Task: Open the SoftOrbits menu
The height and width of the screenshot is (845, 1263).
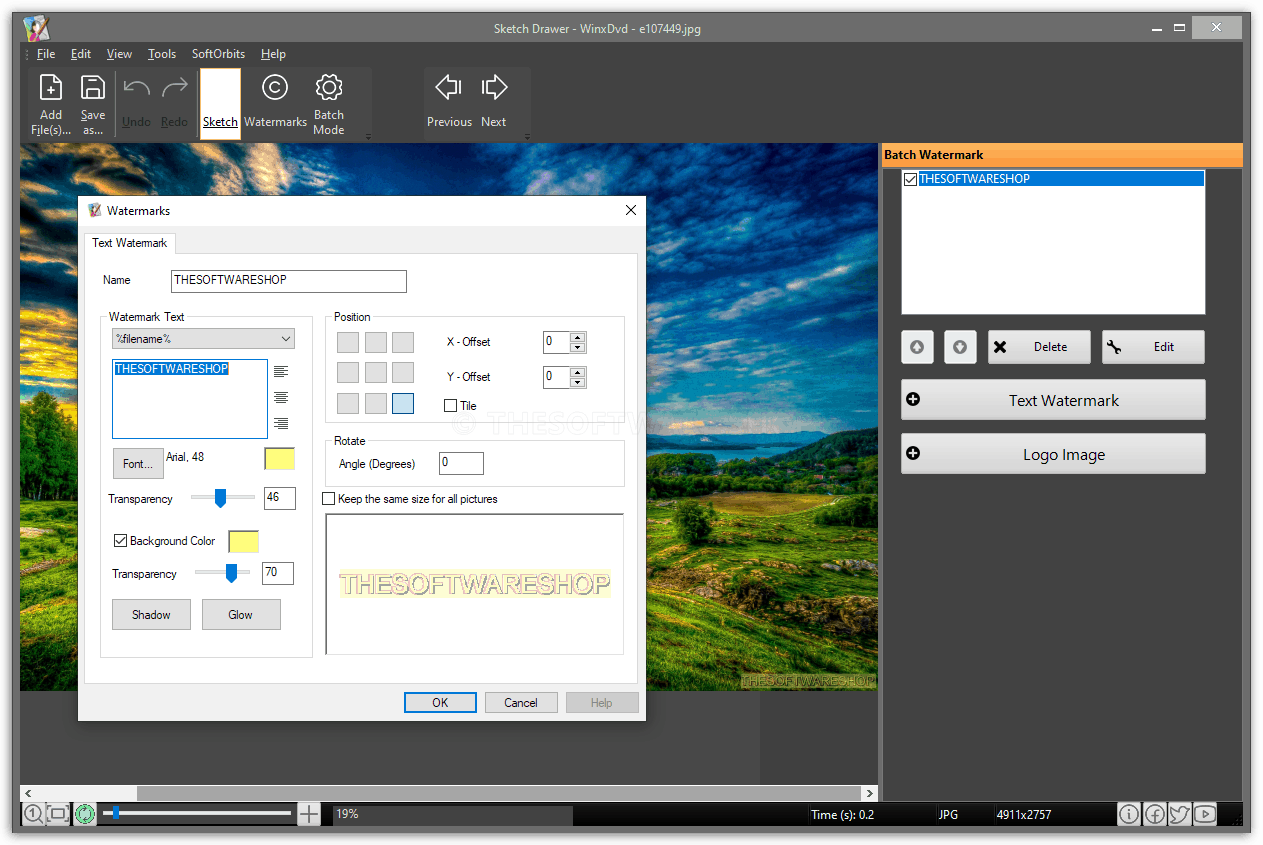Action: coord(218,54)
